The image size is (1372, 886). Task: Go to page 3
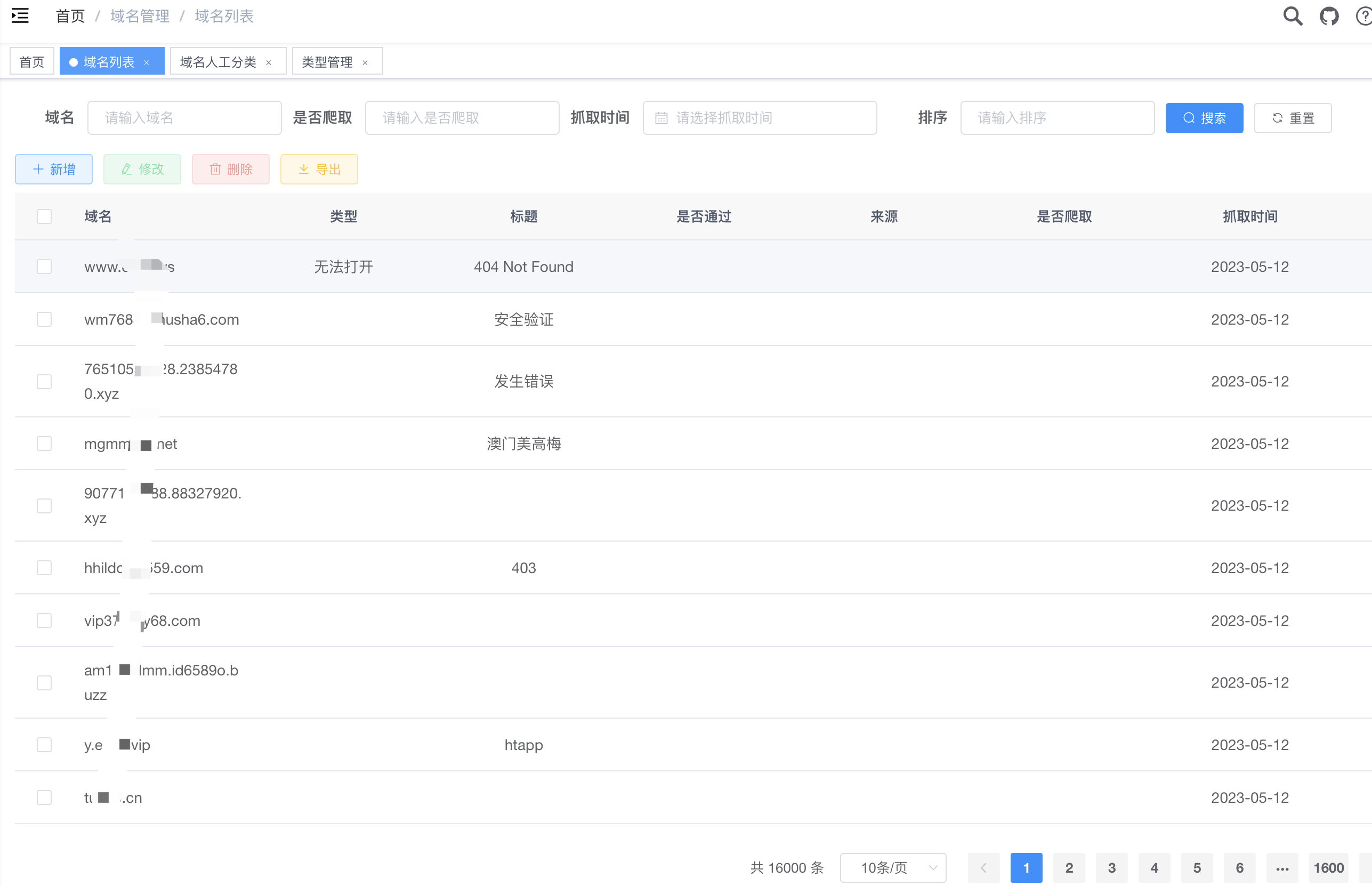[x=1111, y=867]
